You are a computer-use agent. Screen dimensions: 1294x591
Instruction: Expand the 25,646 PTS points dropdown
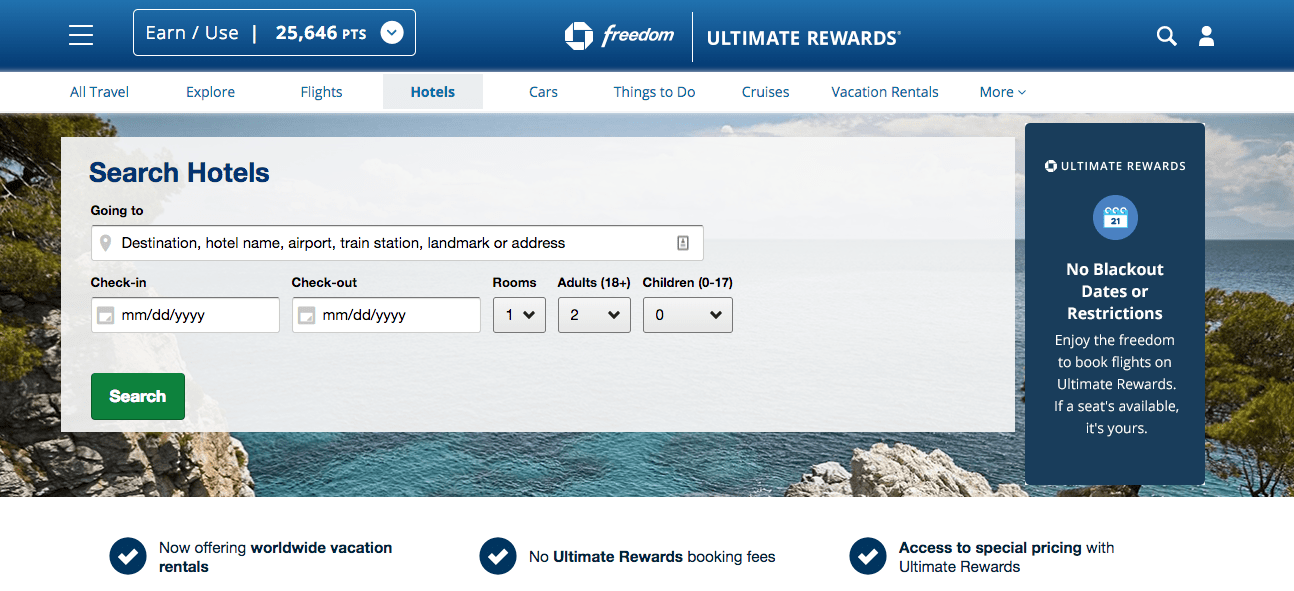click(x=391, y=31)
